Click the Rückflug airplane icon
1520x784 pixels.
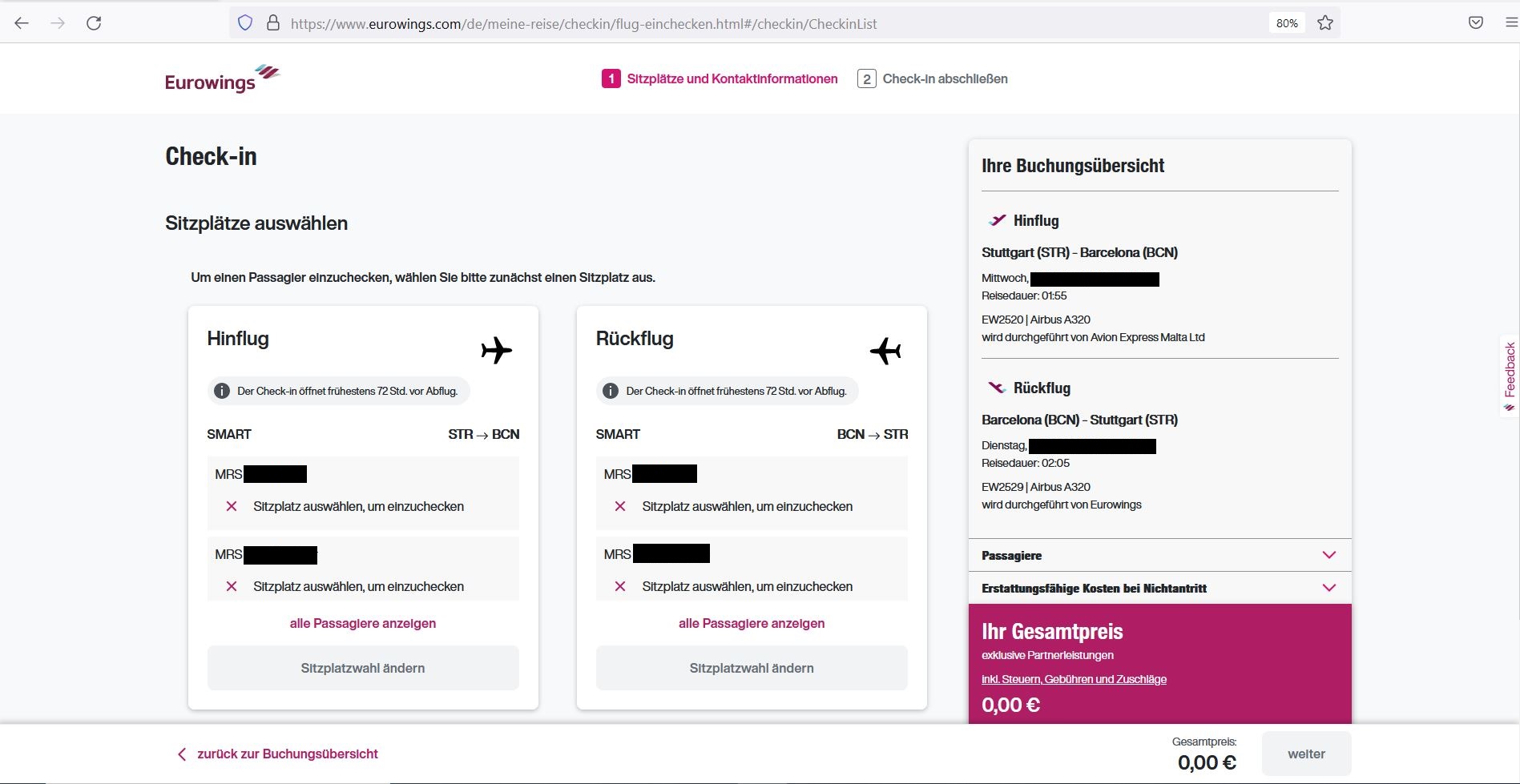[885, 350]
